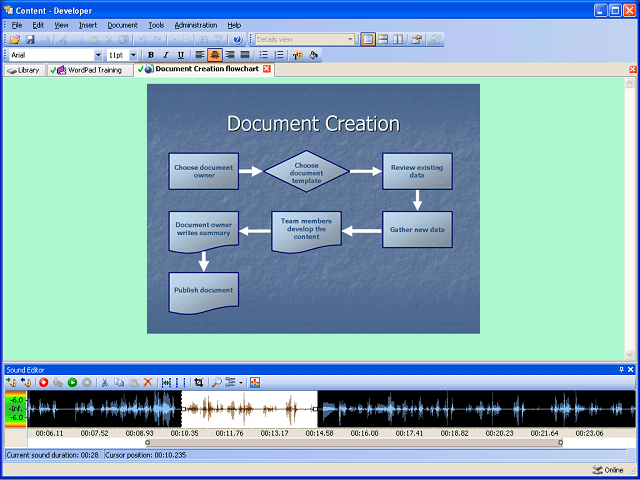The image size is (640, 480).
Task: Click the dotted vertical lines icon in Sound Editor
Action: 180,382
